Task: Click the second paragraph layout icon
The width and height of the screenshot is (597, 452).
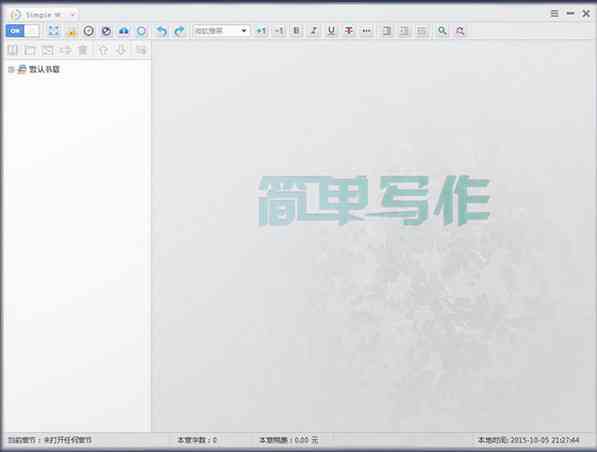Action: [x=404, y=31]
